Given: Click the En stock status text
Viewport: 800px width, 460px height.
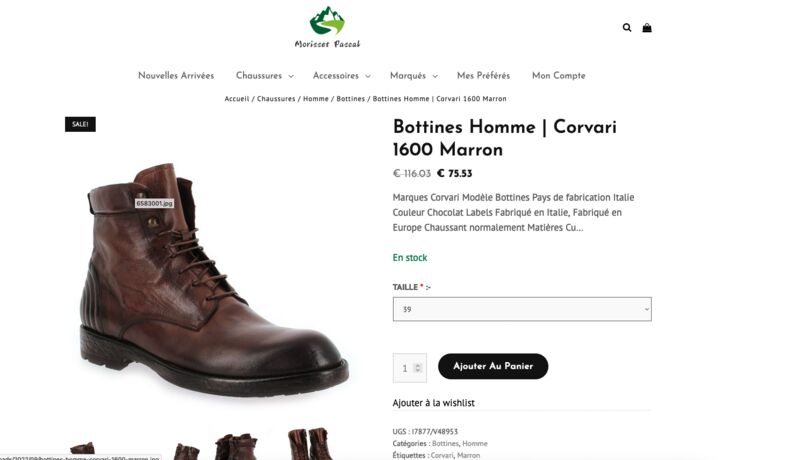Looking at the screenshot, I should click(410, 258).
